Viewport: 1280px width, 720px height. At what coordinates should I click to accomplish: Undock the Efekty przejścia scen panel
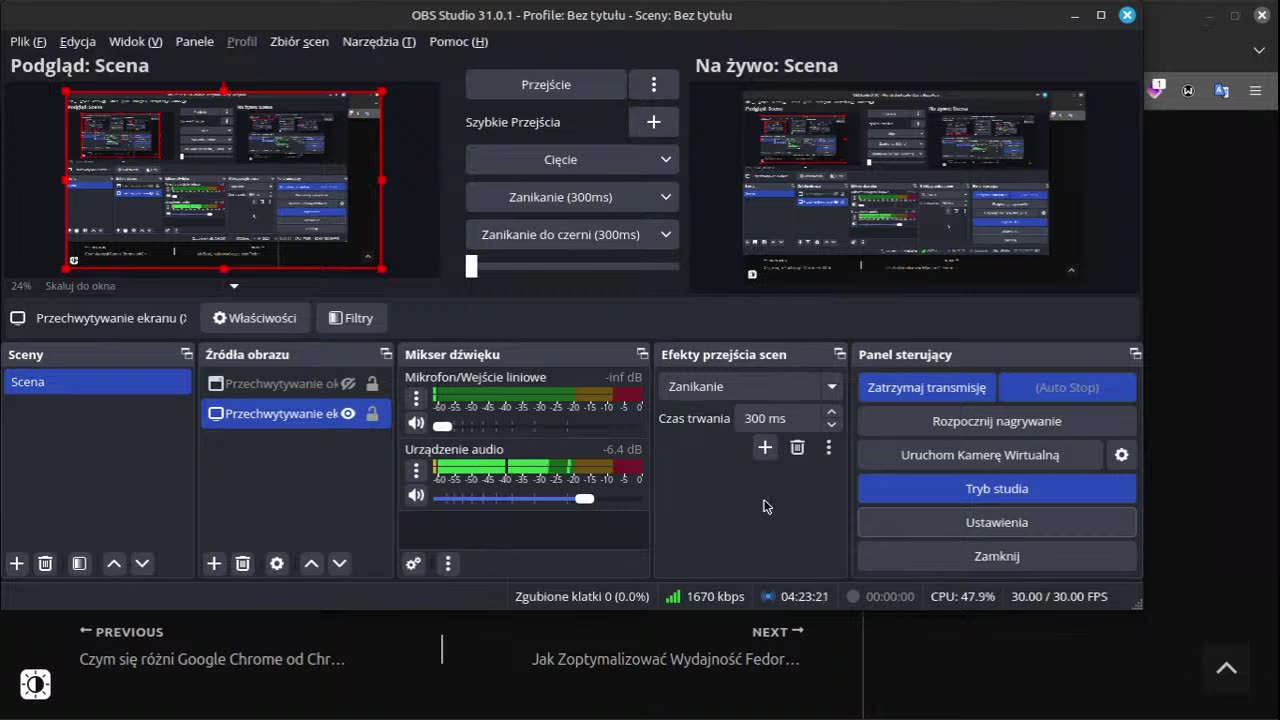(x=840, y=354)
